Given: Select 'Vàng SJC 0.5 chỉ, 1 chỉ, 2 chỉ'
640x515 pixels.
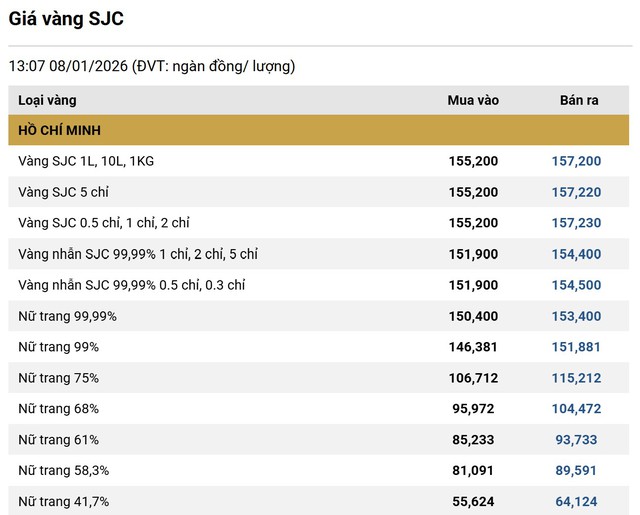Looking at the screenshot, I should [x=104, y=223].
